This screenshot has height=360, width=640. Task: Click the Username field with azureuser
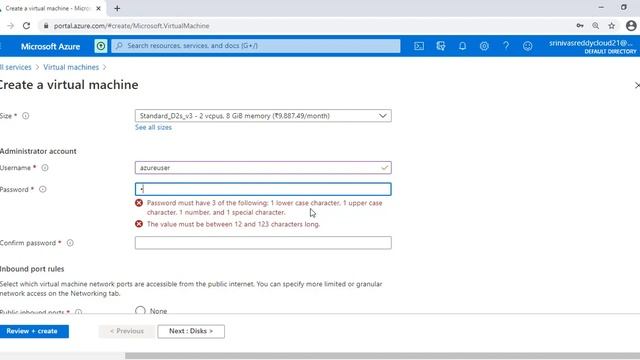coord(263,168)
